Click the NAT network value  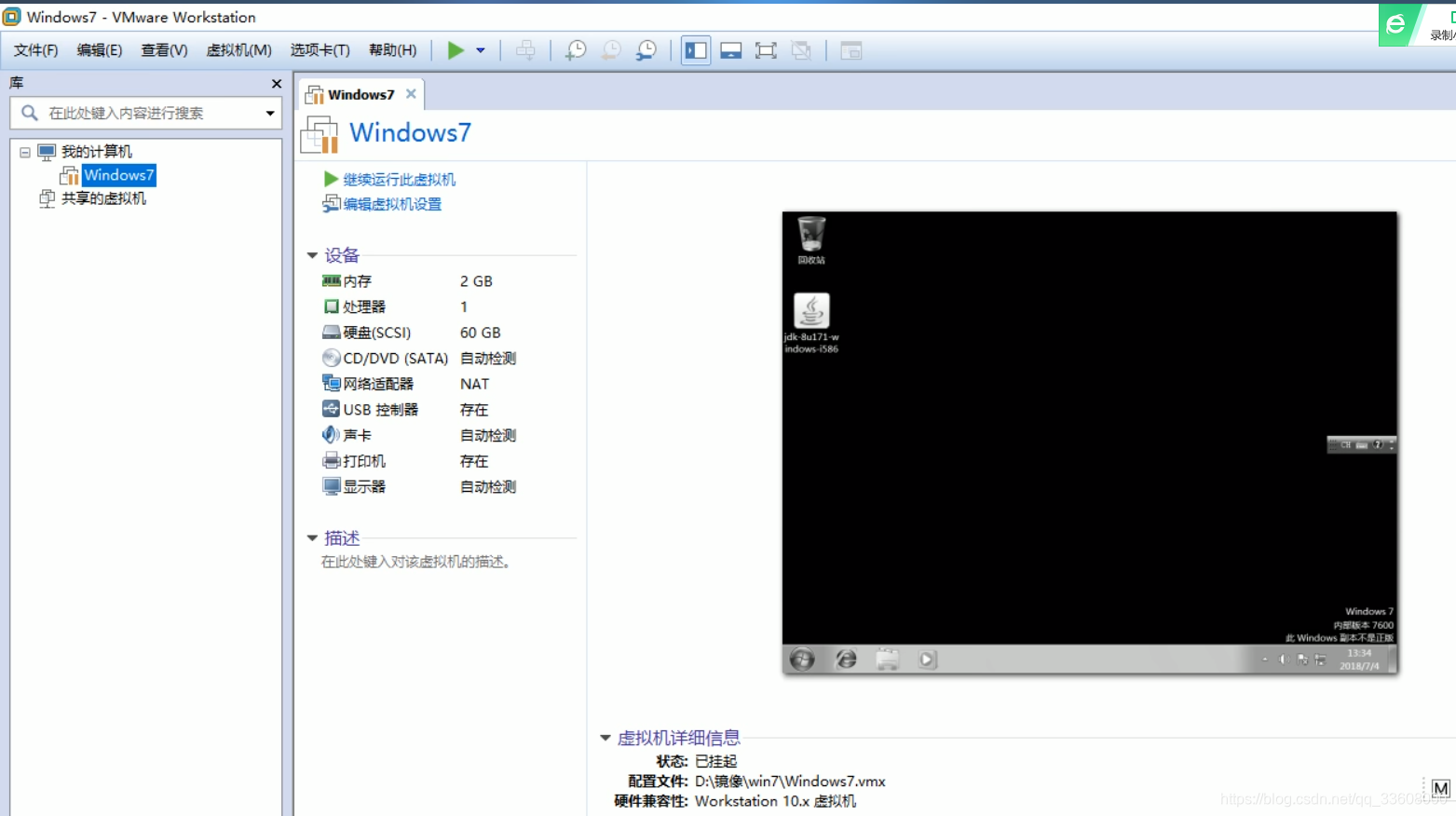pyautogui.click(x=474, y=384)
